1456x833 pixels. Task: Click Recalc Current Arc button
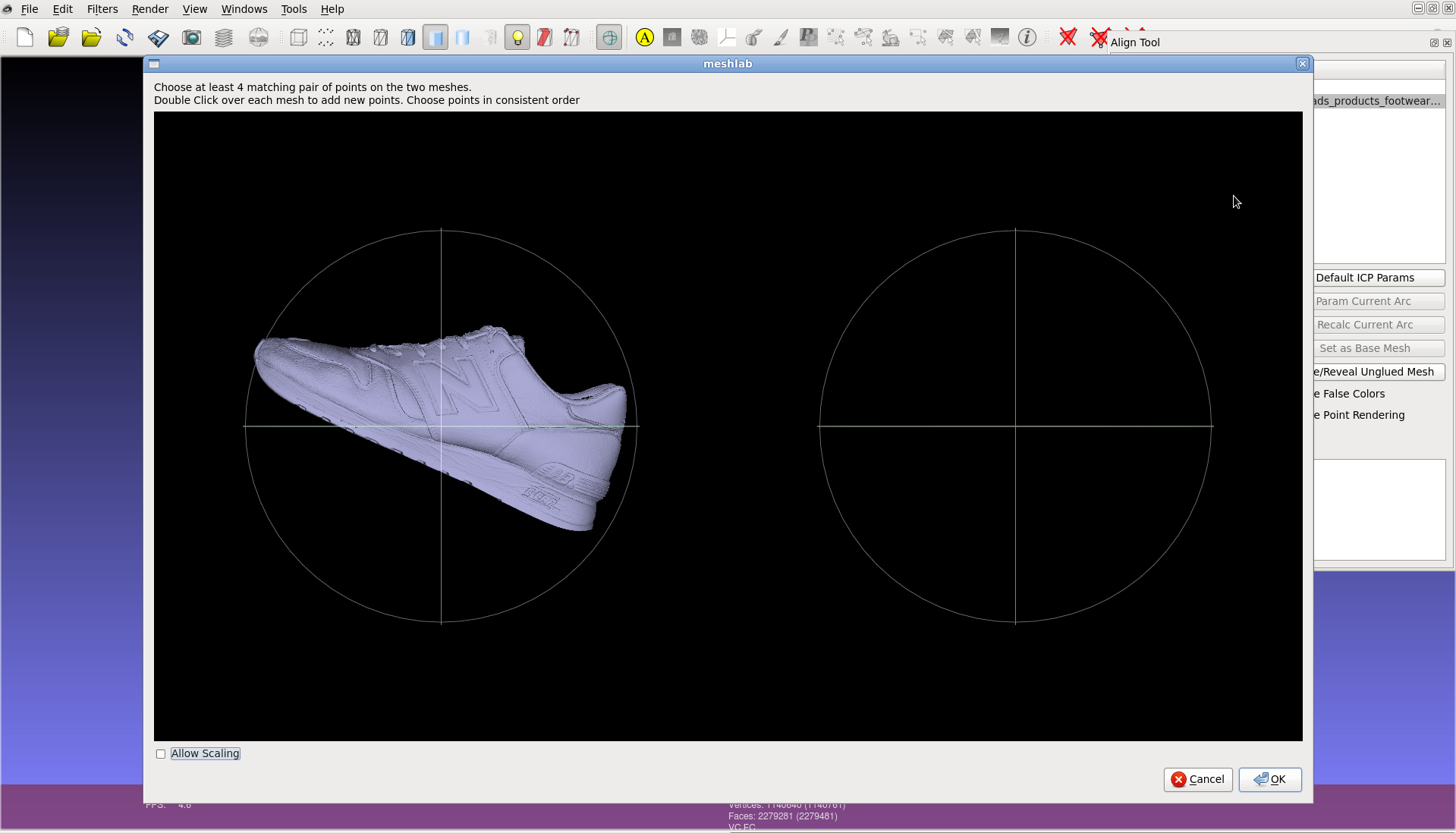click(1379, 325)
